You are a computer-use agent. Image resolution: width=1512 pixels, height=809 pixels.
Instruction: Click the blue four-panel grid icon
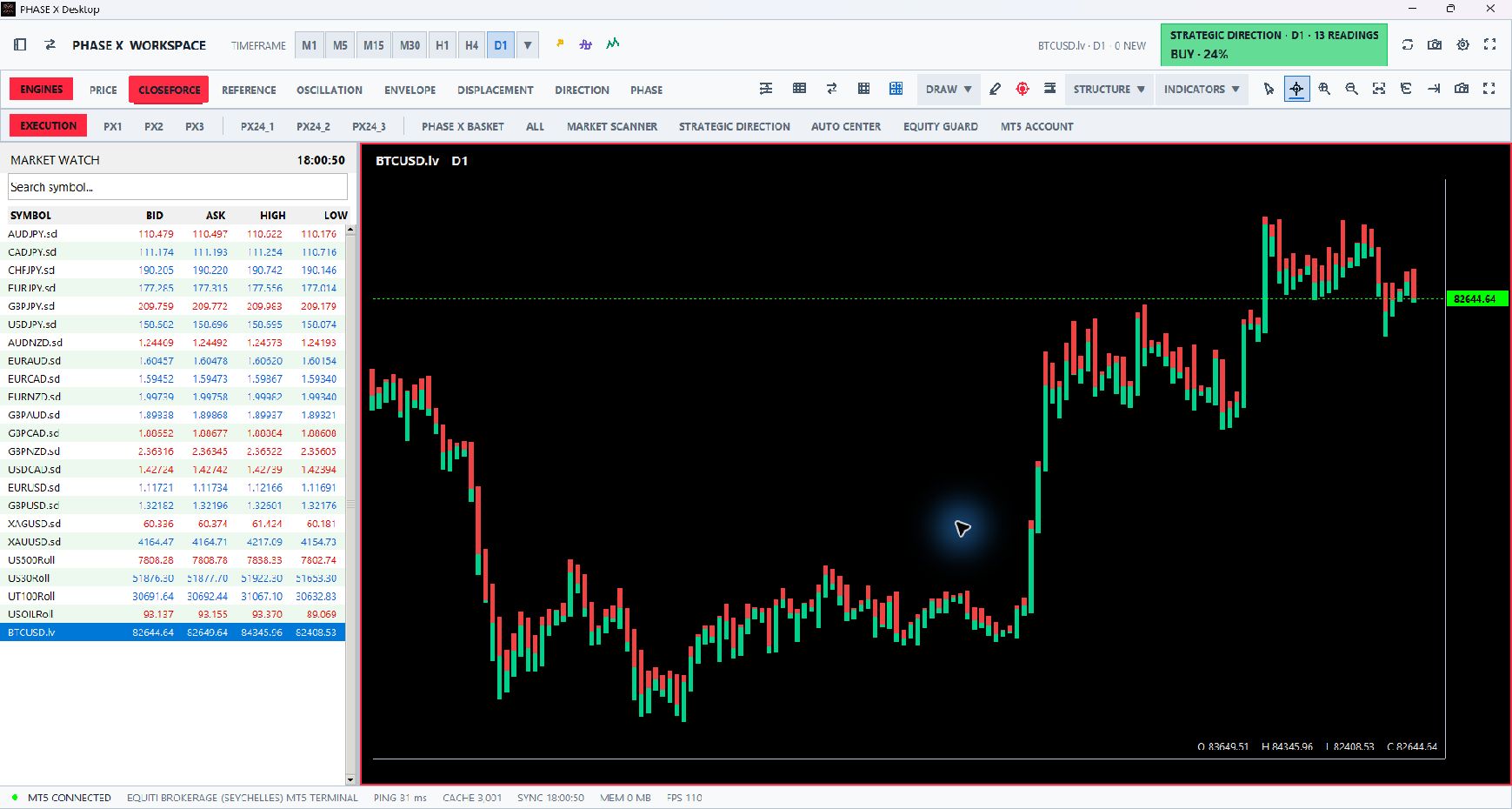896,89
